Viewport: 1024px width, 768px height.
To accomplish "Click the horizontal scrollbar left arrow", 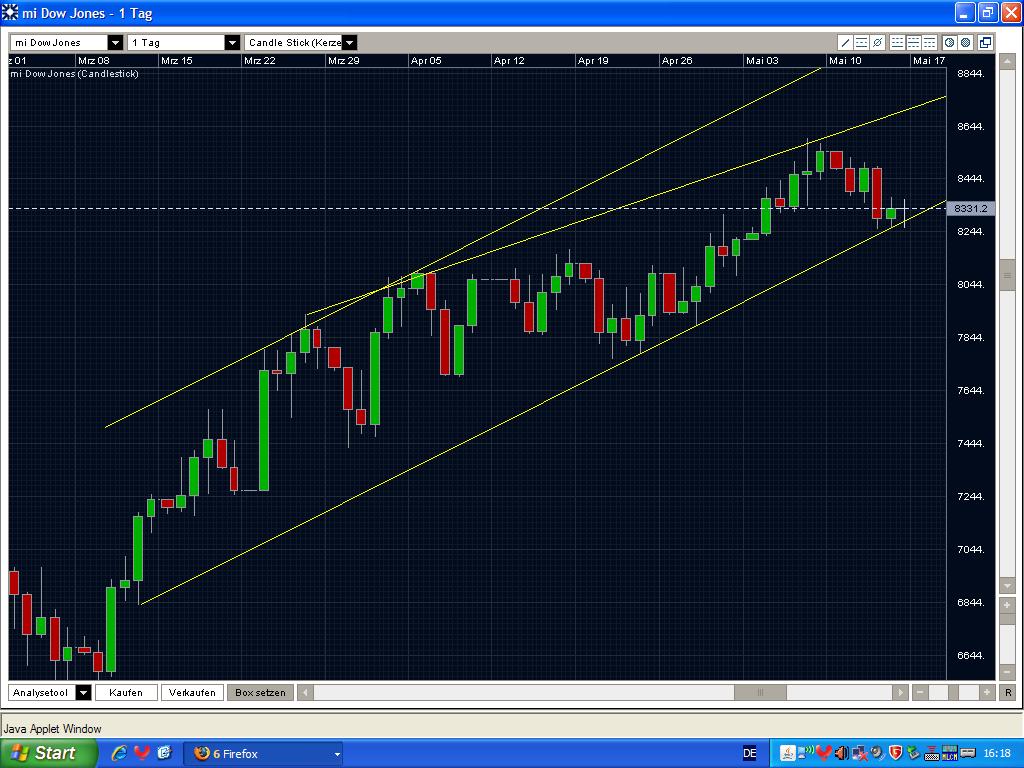I will coord(305,692).
